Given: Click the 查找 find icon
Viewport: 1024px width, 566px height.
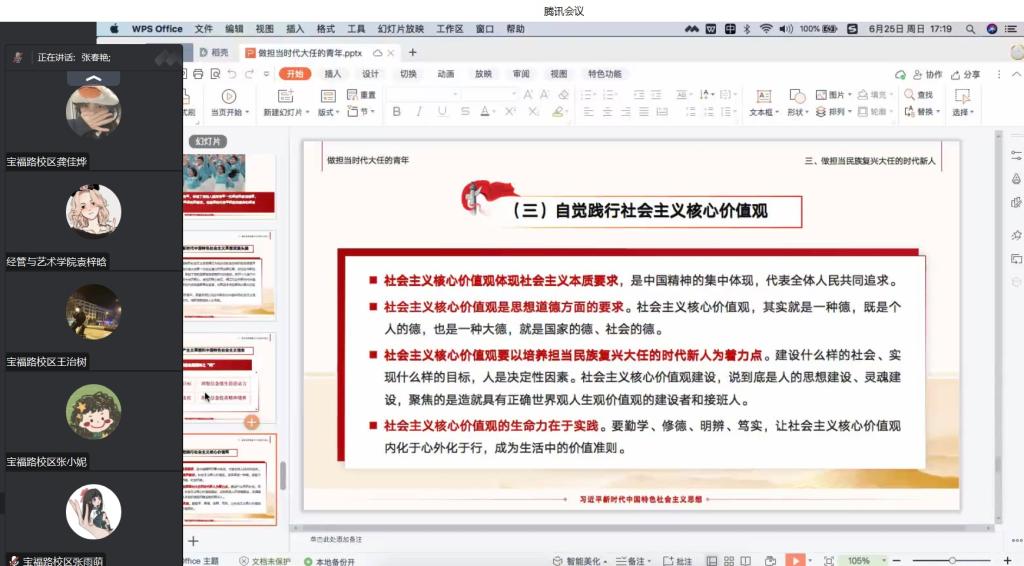Looking at the screenshot, I should tap(910, 95).
